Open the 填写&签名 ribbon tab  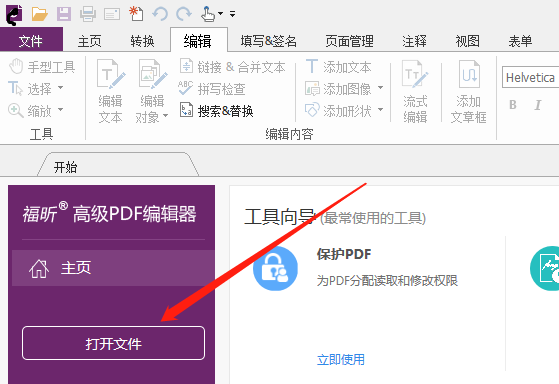point(269,41)
